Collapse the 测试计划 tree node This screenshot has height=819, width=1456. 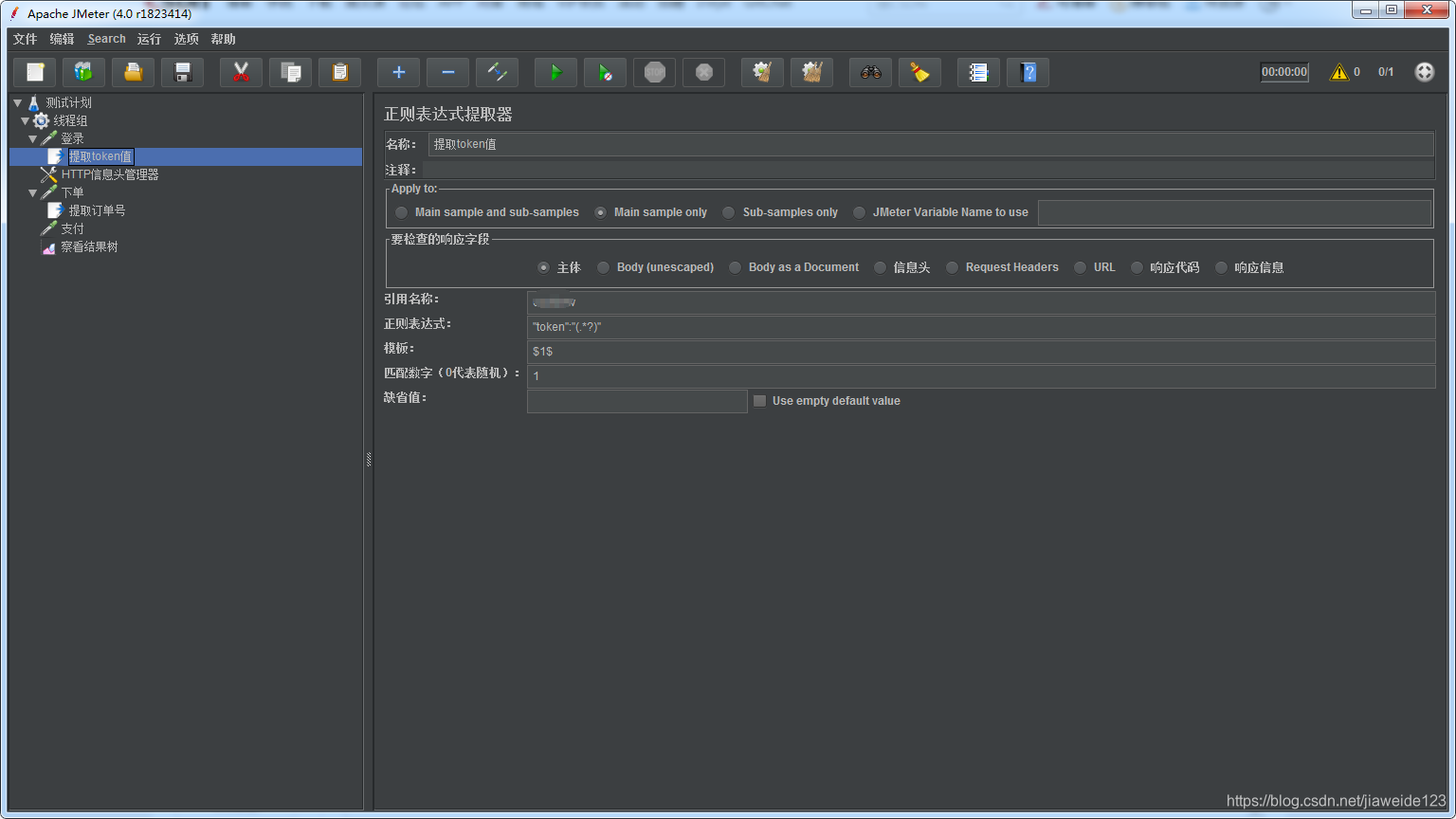18,102
